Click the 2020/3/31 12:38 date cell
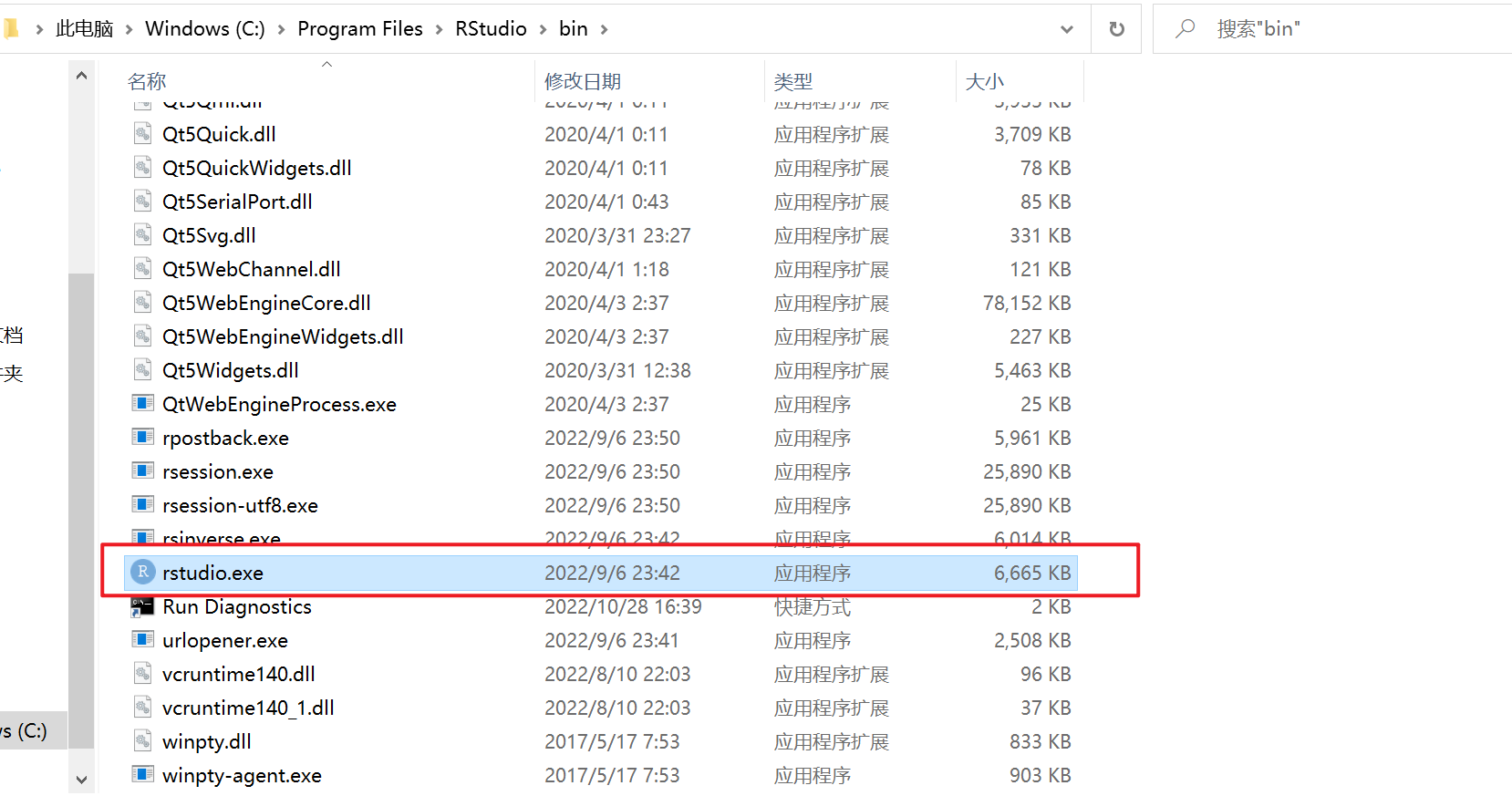The height and width of the screenshot is (796, 1512). pyautogui.click(x=617, y=370)
